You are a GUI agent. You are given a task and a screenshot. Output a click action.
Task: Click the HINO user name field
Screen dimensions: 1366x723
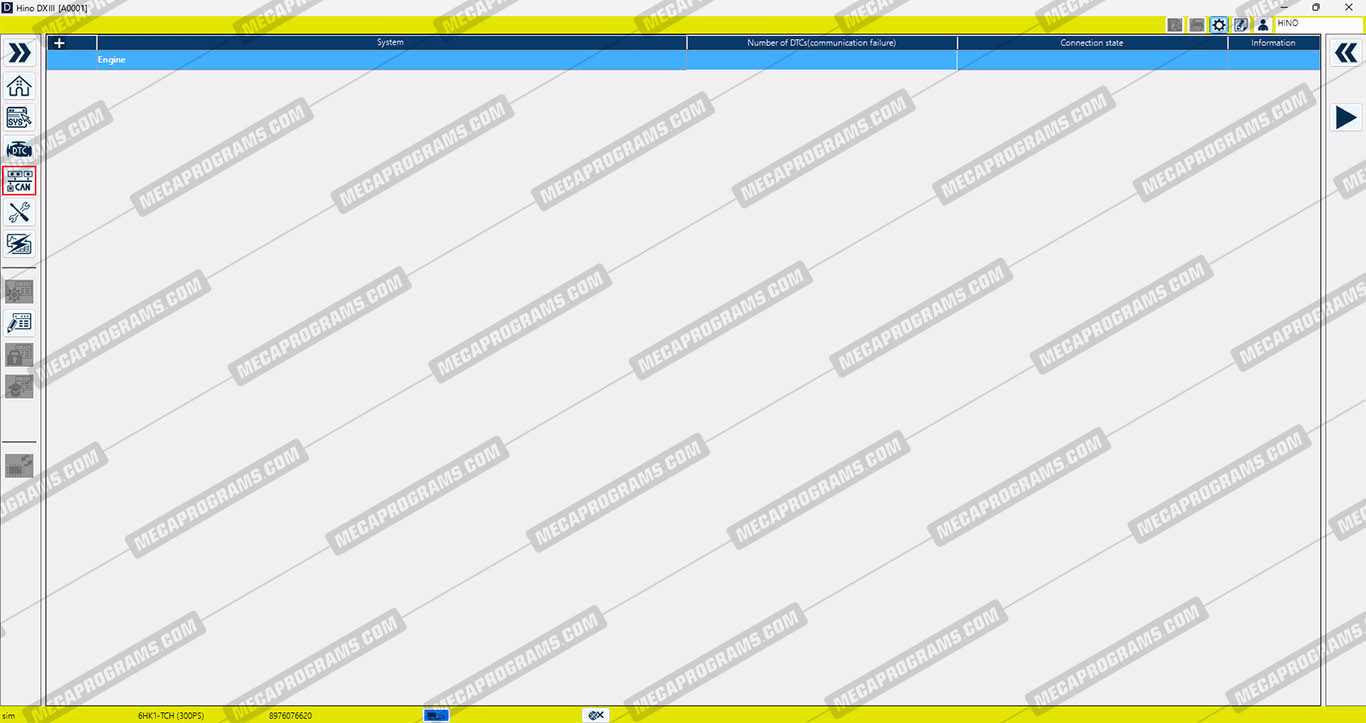(1317, 24)
